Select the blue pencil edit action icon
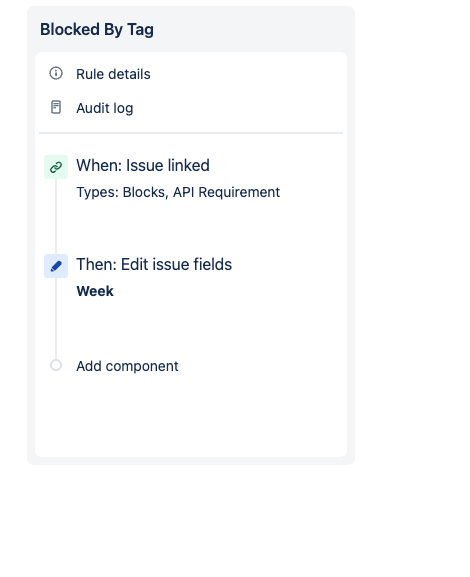This screenshot has width=470, height=577. click(56, 266)
